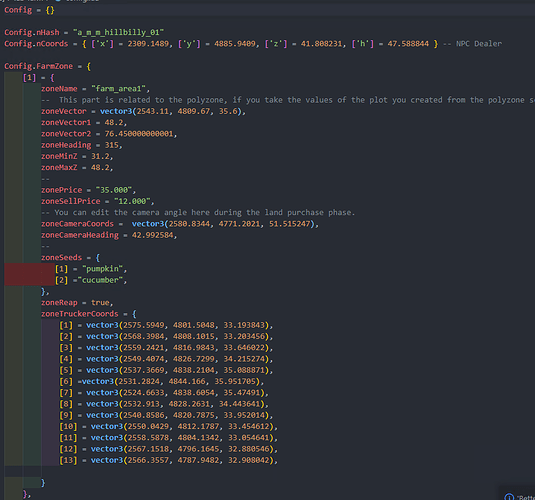Click the zoneSellPrice "12.000" string
The height and width of the screenshot is (500, 535).
pos(132,201)
